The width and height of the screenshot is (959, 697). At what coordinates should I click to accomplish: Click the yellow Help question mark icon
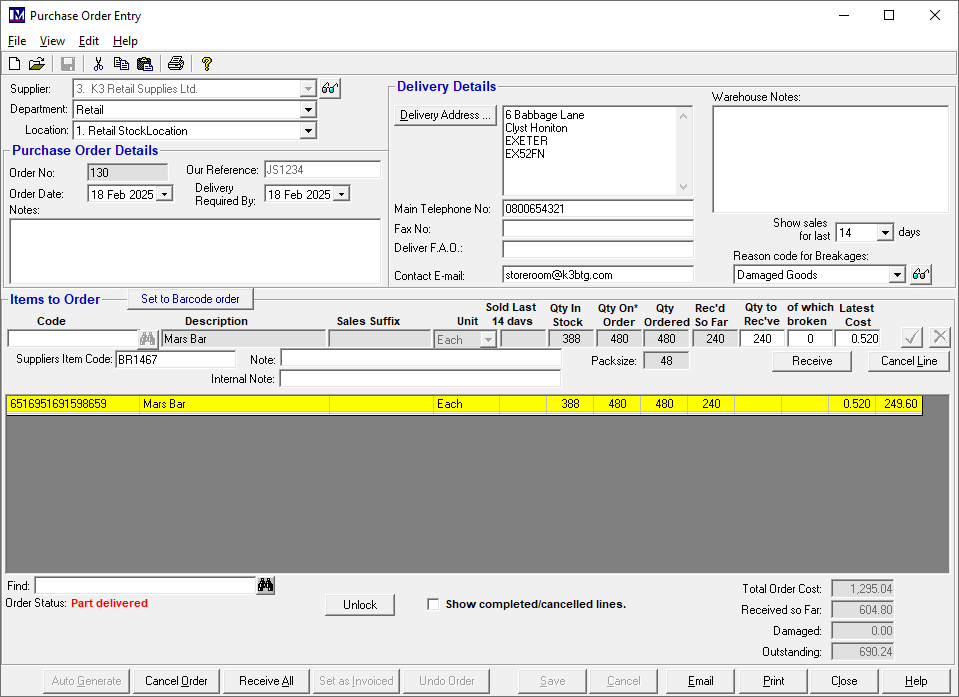(x=207, y=64)
